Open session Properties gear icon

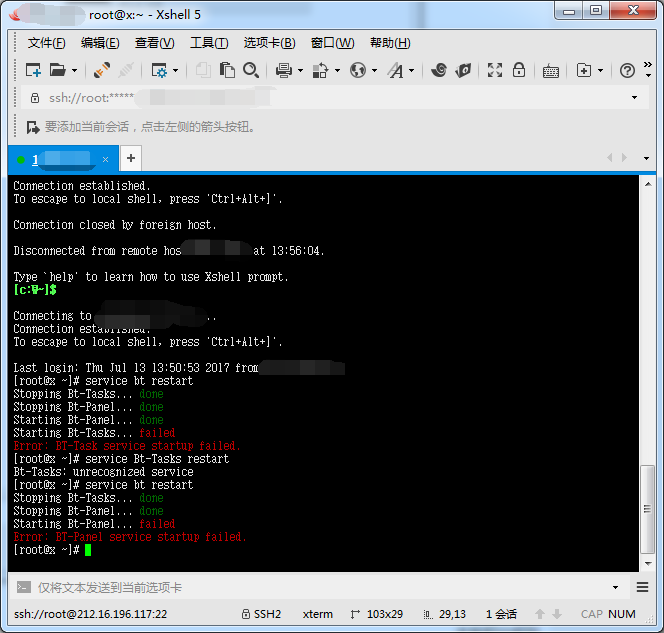pyautogui.click(x=159, y=70)
